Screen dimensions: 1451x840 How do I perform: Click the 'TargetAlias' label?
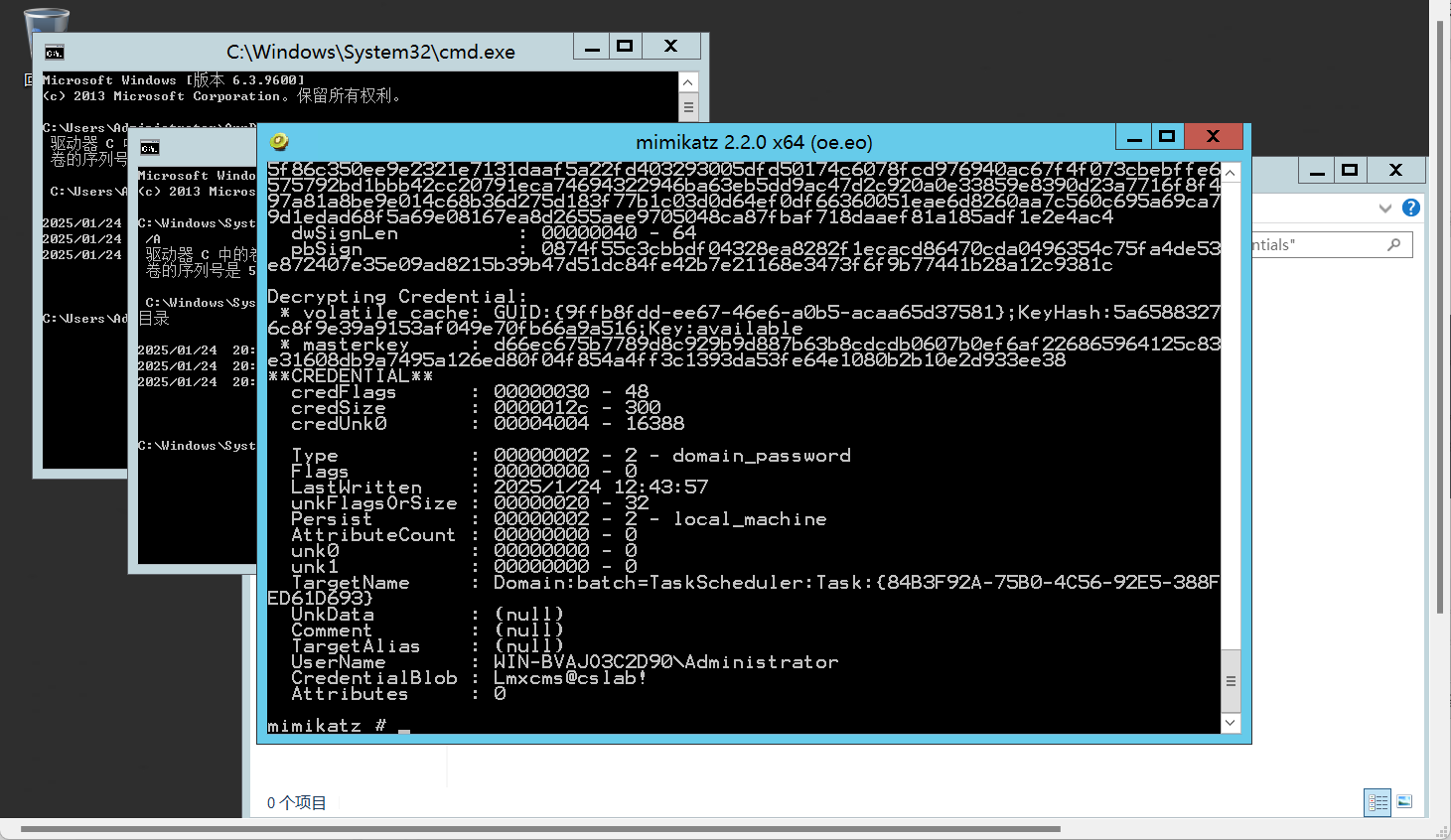coord(356,646)
